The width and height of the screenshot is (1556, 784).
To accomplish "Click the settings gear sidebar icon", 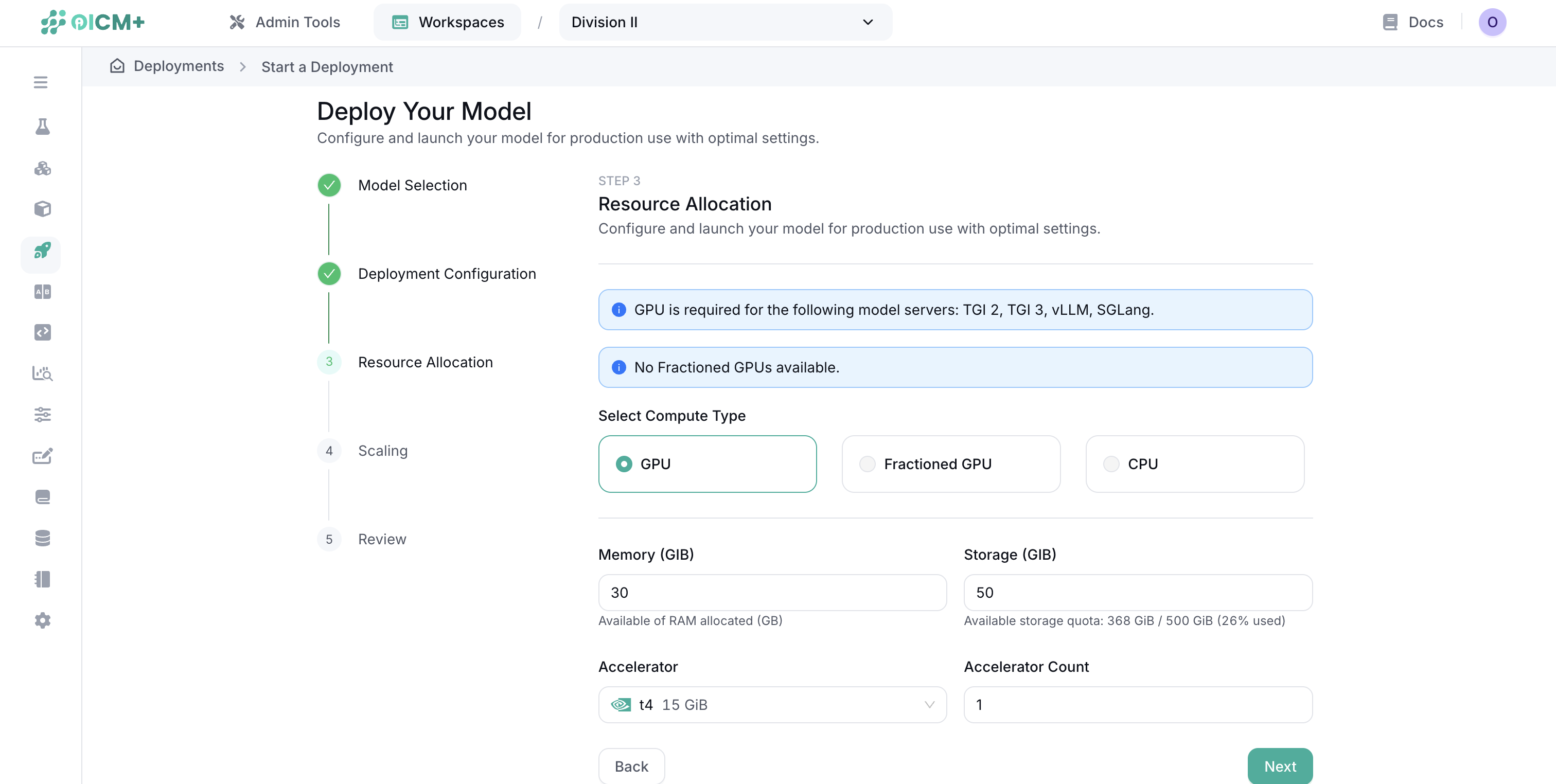I will point(42,620).
